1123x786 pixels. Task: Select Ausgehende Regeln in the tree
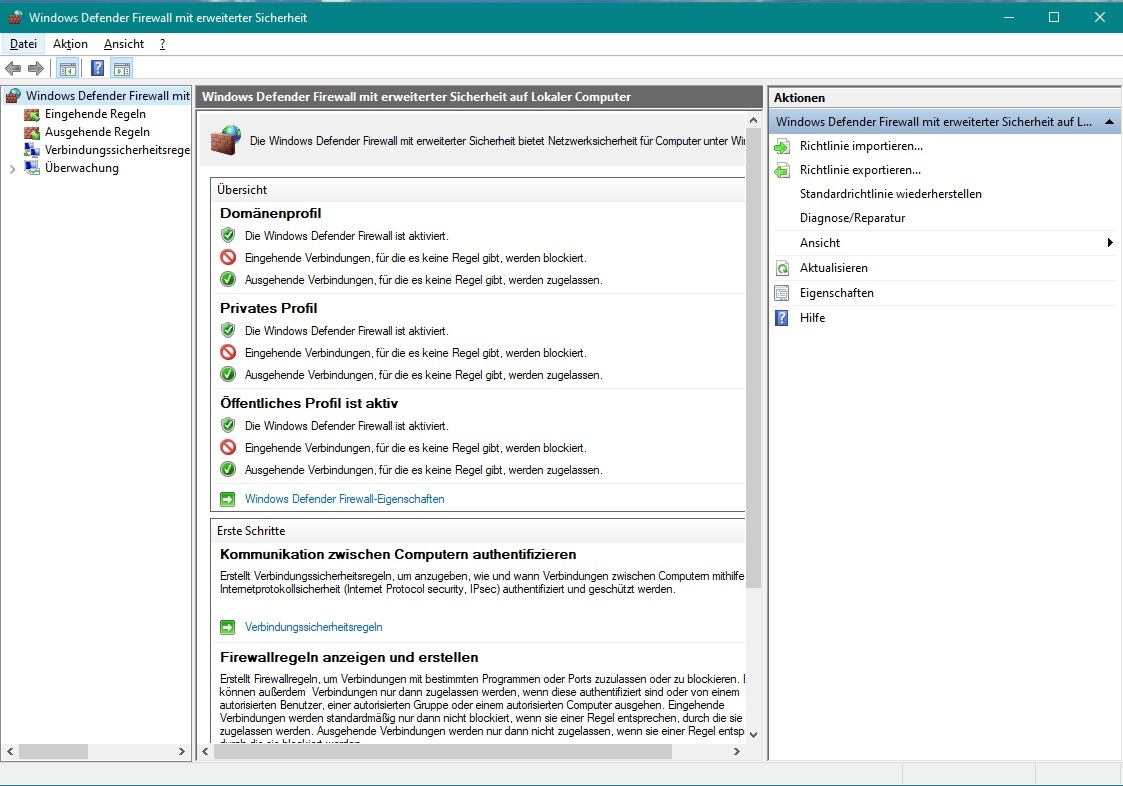tap(97, 132)
